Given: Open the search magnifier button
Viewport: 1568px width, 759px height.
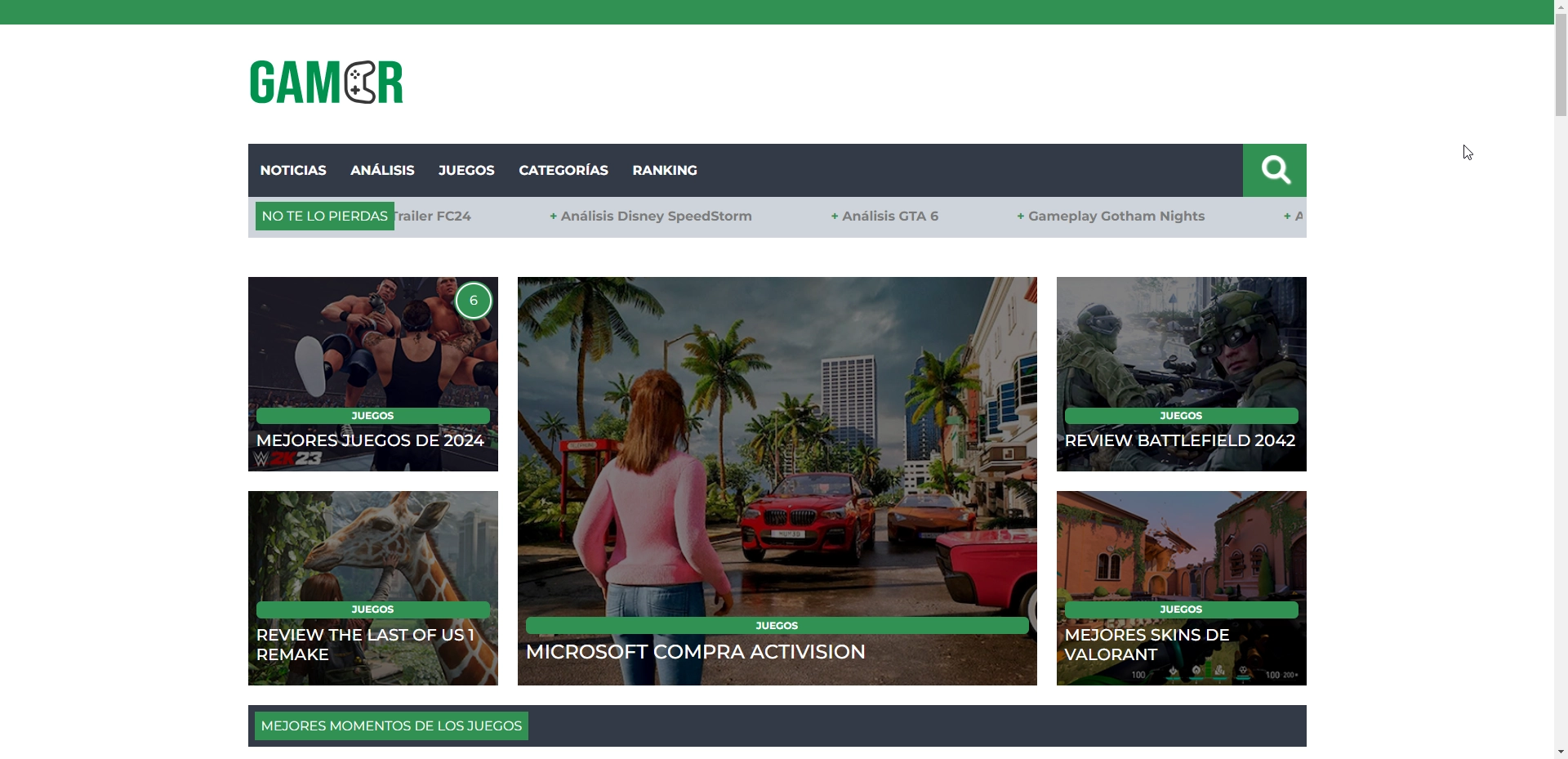Looking at the screenshot, I should pyautogui.click(x=1275, y=170).
